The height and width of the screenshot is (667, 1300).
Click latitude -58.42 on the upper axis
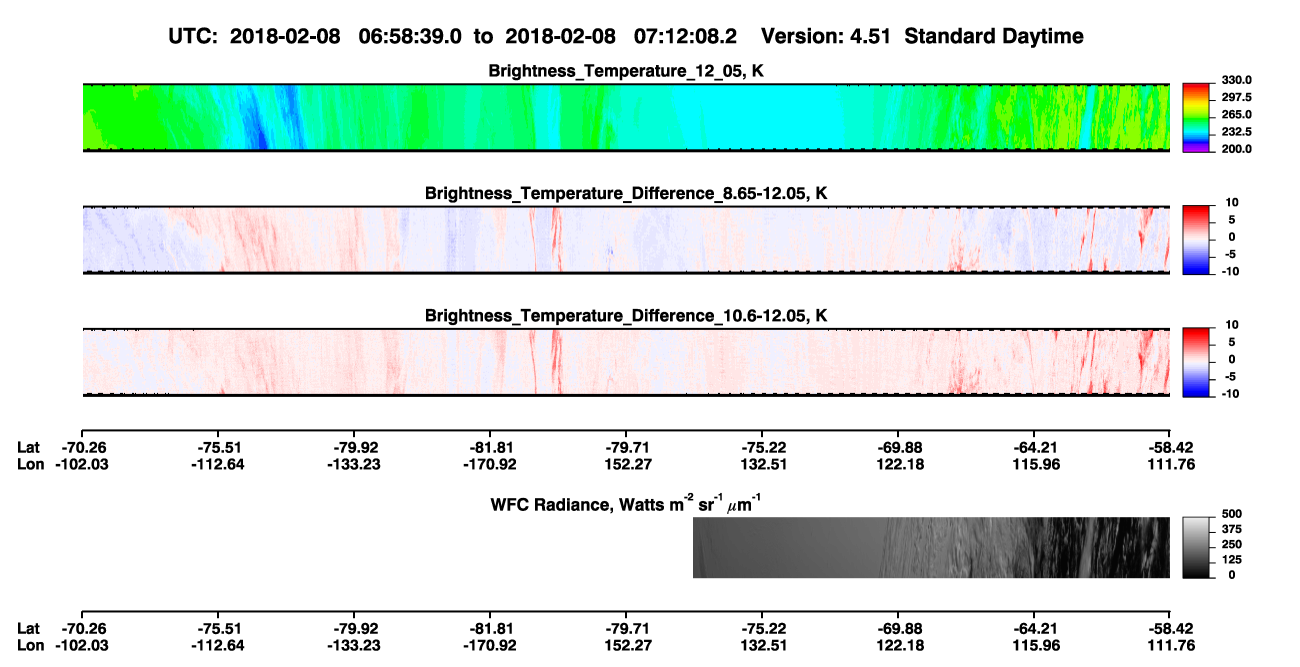[1169, 447]
